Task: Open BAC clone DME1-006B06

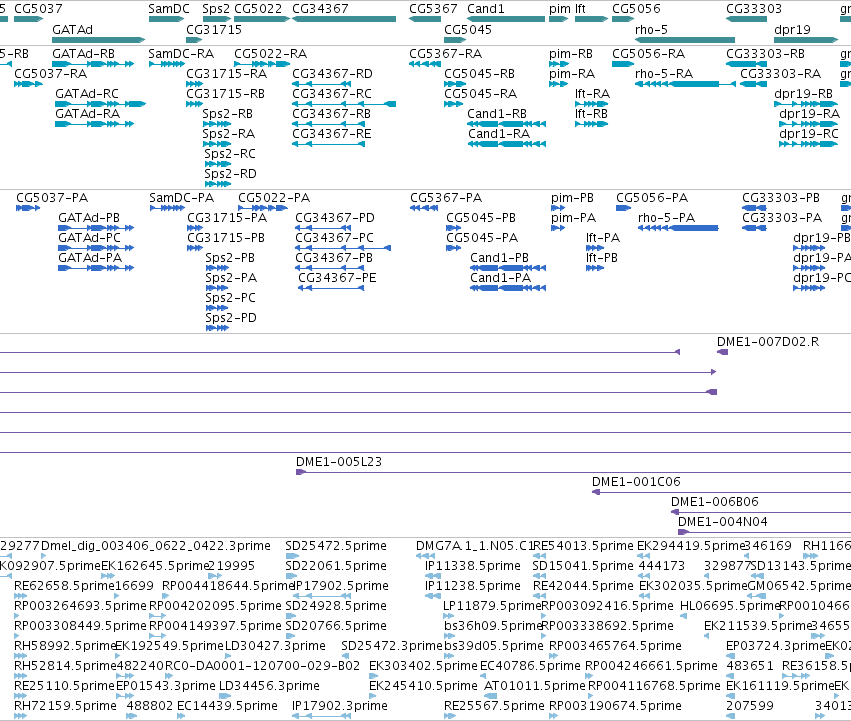Action: [x=715, y=502]
